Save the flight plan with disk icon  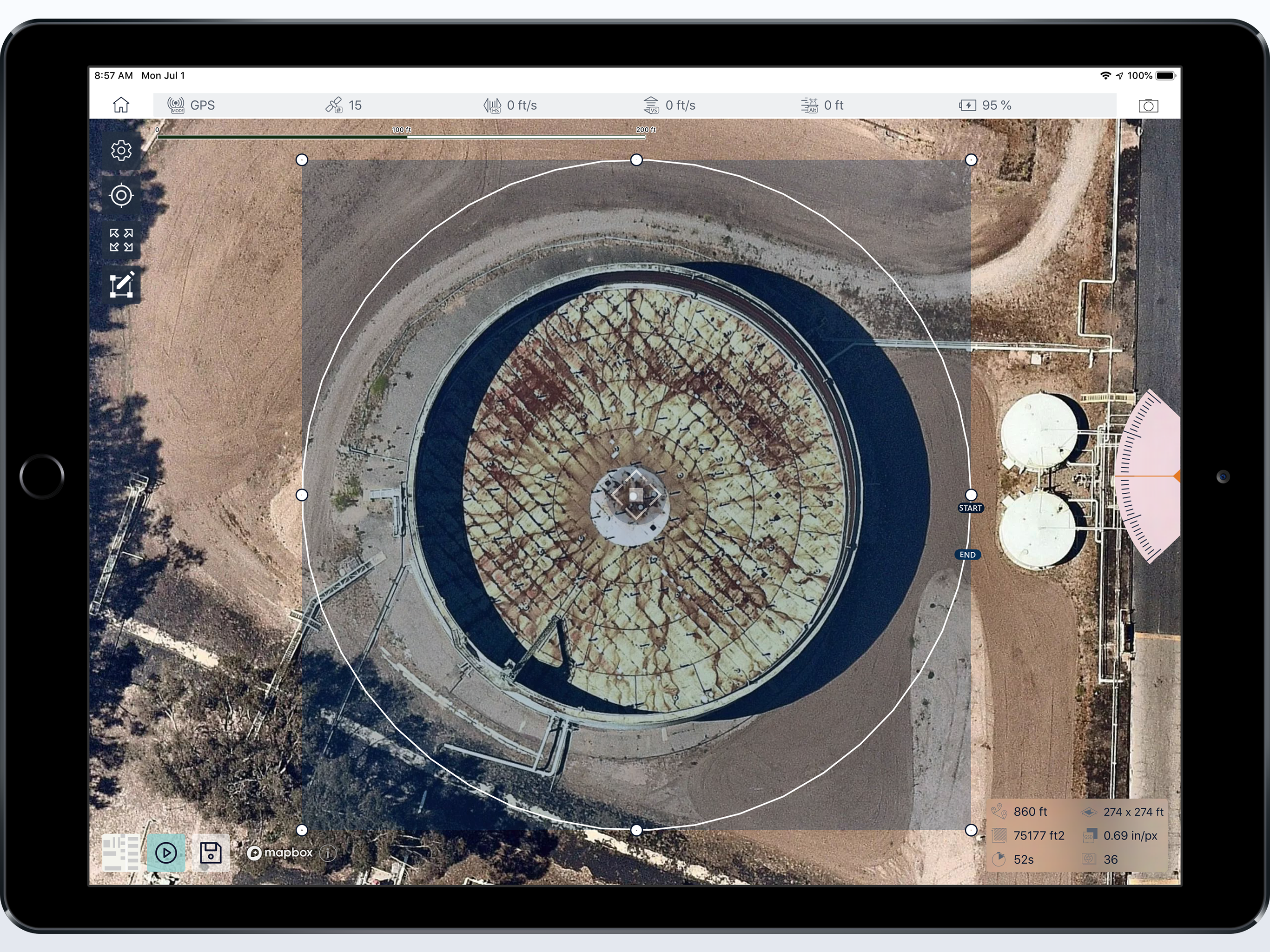coord(211,853)
